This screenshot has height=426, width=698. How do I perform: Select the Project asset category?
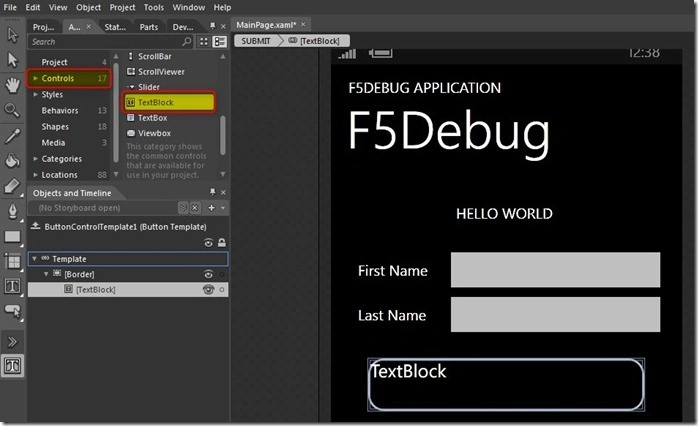(x=54, y=62)
